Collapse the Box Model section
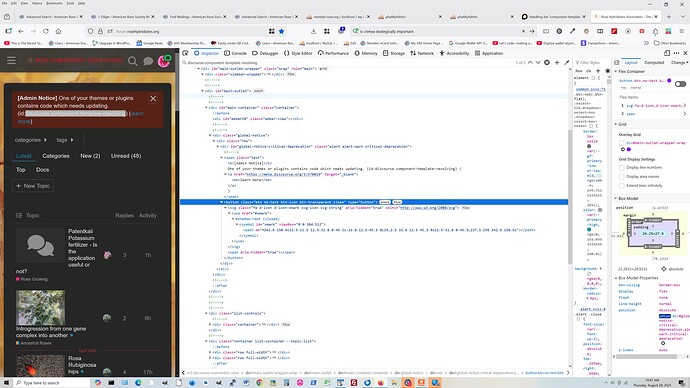 (x=616, y=198)
